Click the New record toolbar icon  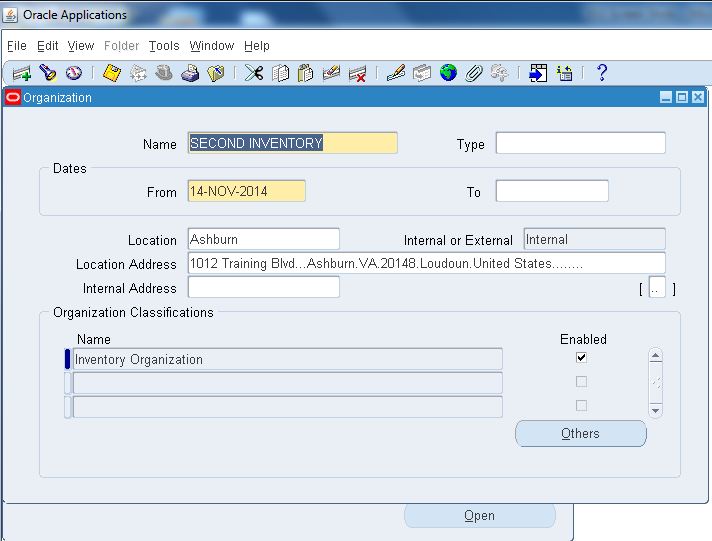21,73
